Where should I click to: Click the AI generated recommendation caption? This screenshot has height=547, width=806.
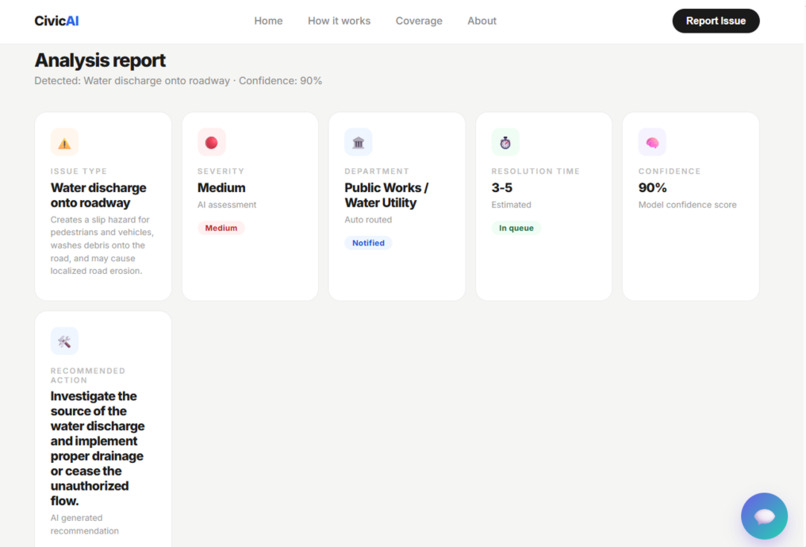tap(84, 524)
